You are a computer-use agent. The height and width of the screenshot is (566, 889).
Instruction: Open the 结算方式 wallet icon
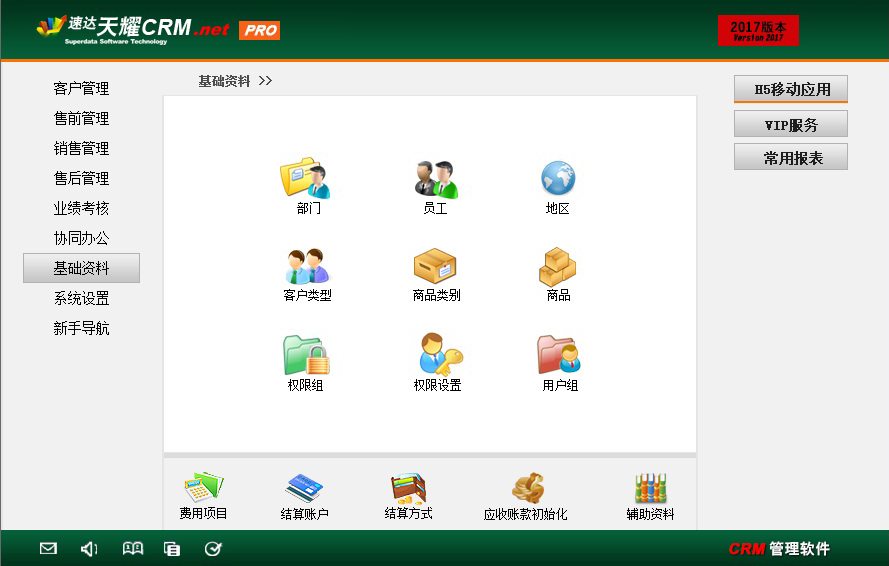point(408,489)
